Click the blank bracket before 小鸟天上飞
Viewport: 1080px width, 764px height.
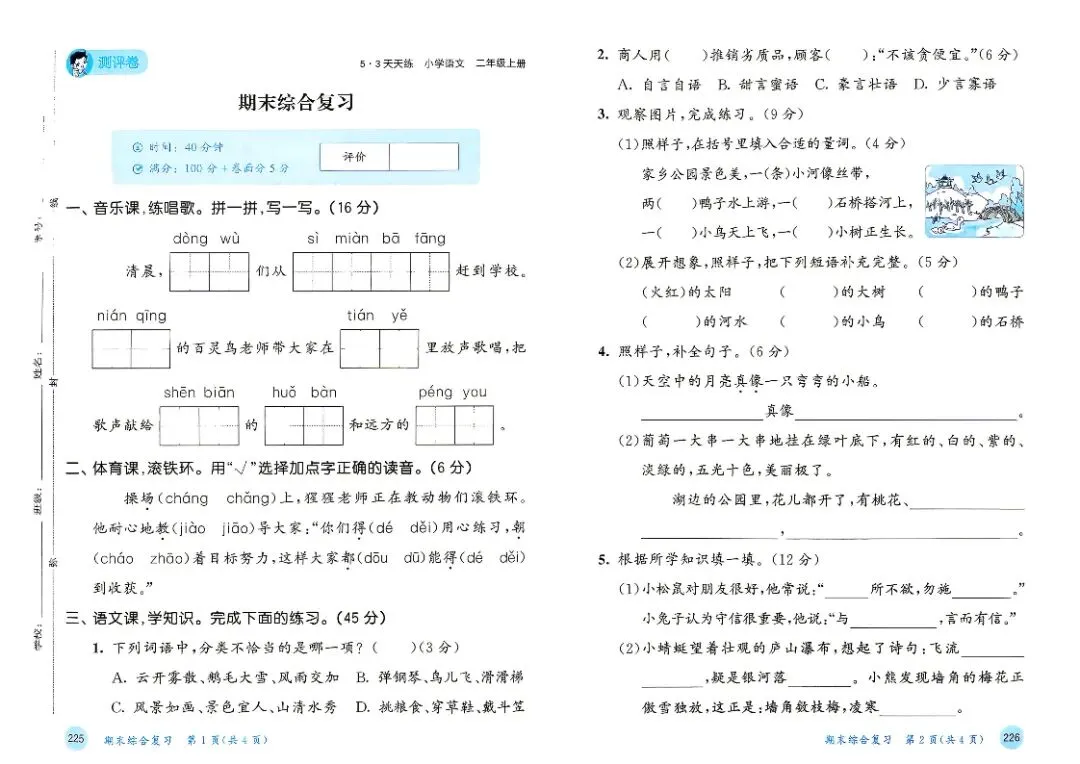pos(677,233)
